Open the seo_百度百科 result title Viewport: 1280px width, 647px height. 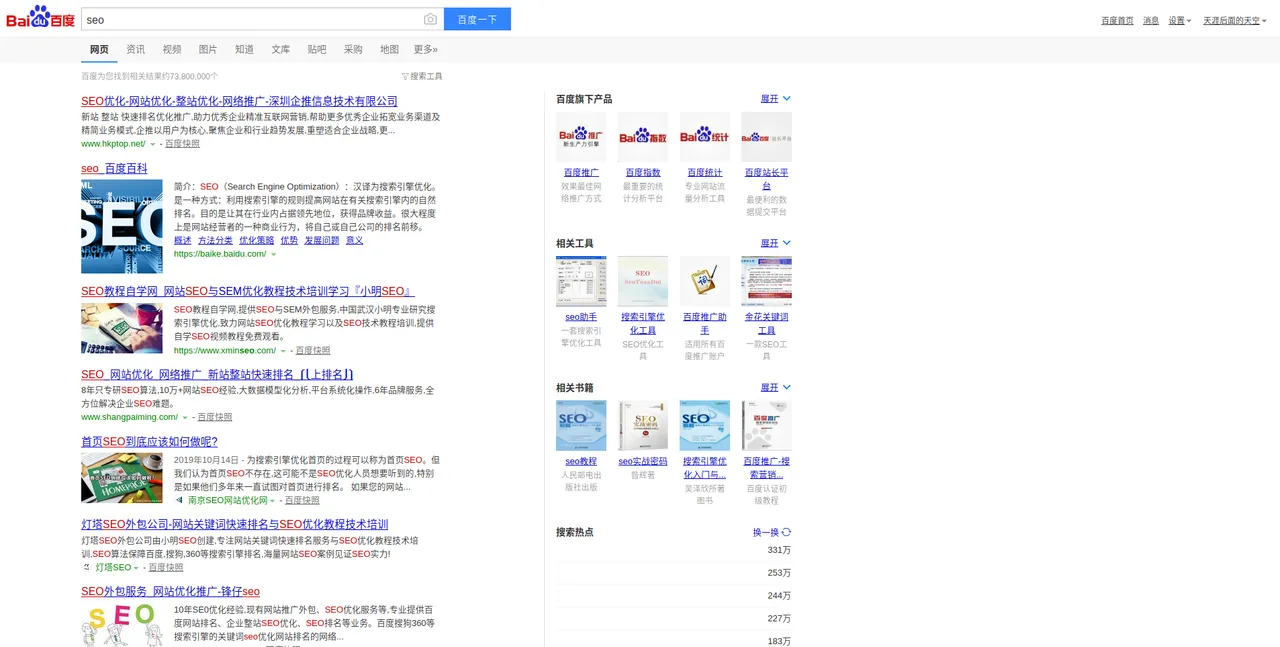click(x=114, y=168)
